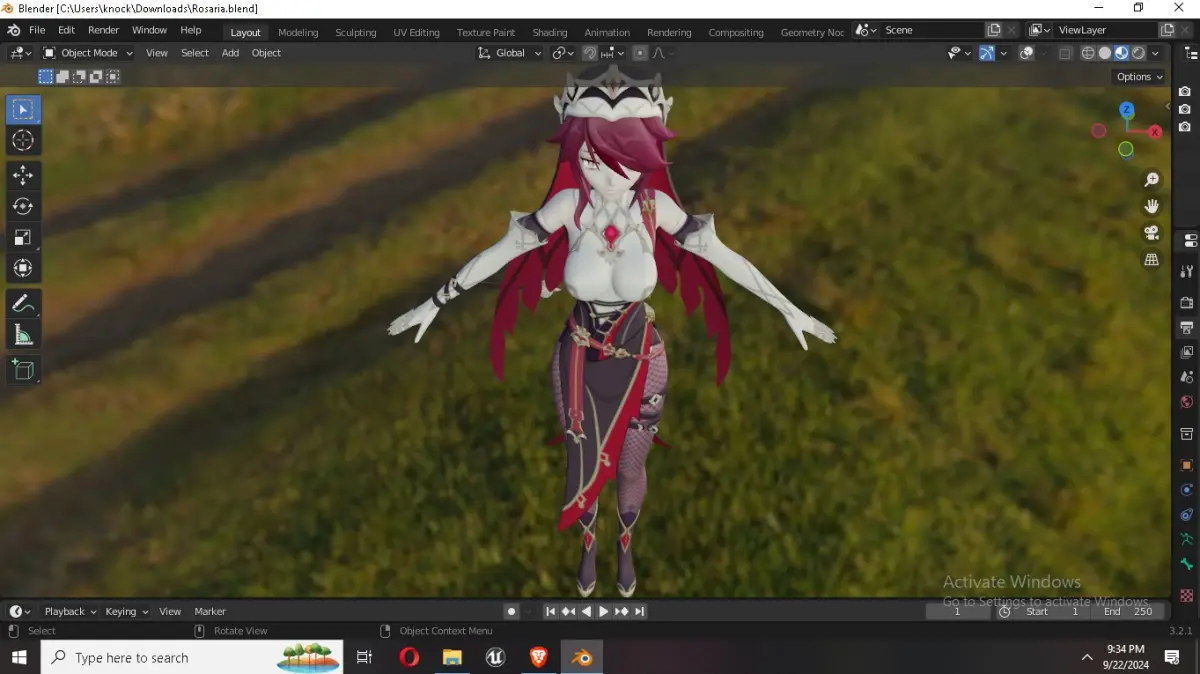Open the Options dropdown

coord(1139,77)
